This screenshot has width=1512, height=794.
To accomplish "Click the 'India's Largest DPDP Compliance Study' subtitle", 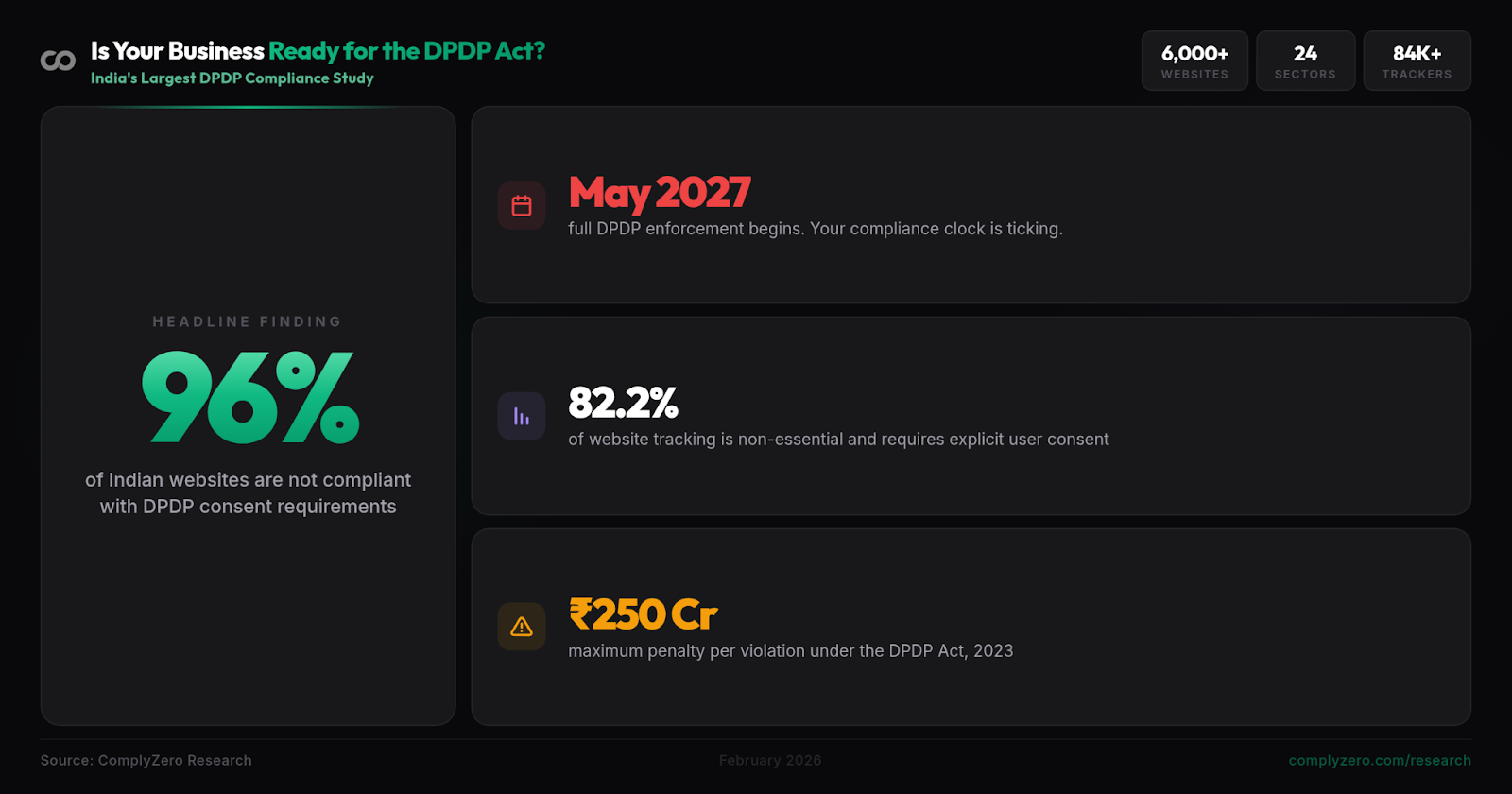I will (232, 78).
